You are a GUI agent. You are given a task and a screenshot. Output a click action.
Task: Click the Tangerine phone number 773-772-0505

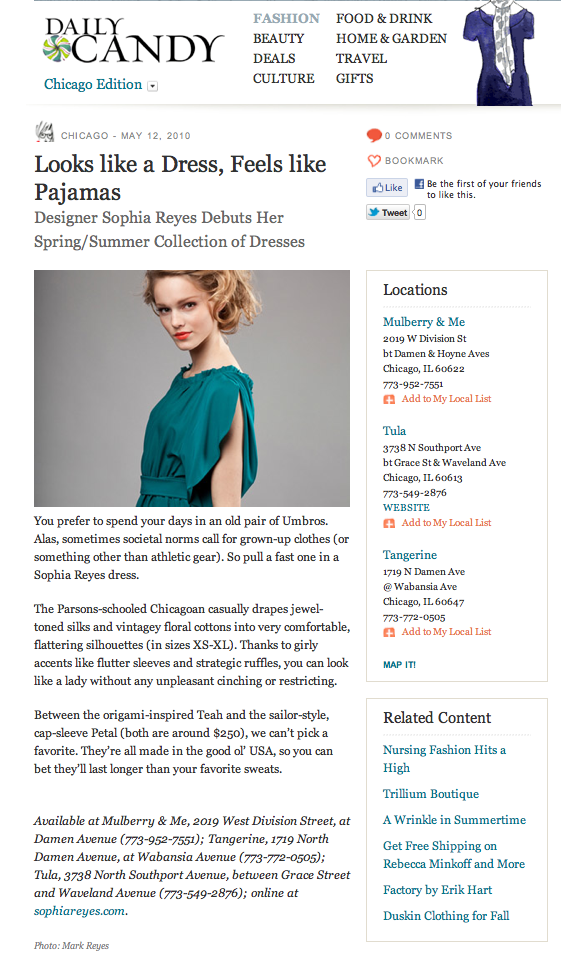tap(414, 617)
